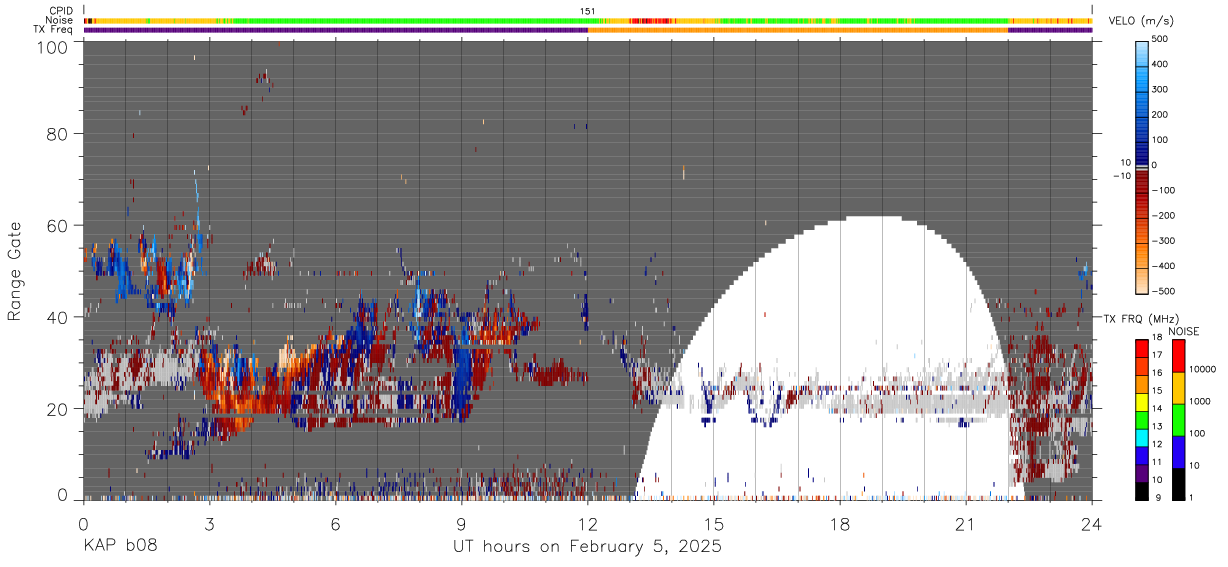The width and height of the screenshot is (1228, 567).
Task: Click the y-axis tick label 80
Action: coord(58,134)
